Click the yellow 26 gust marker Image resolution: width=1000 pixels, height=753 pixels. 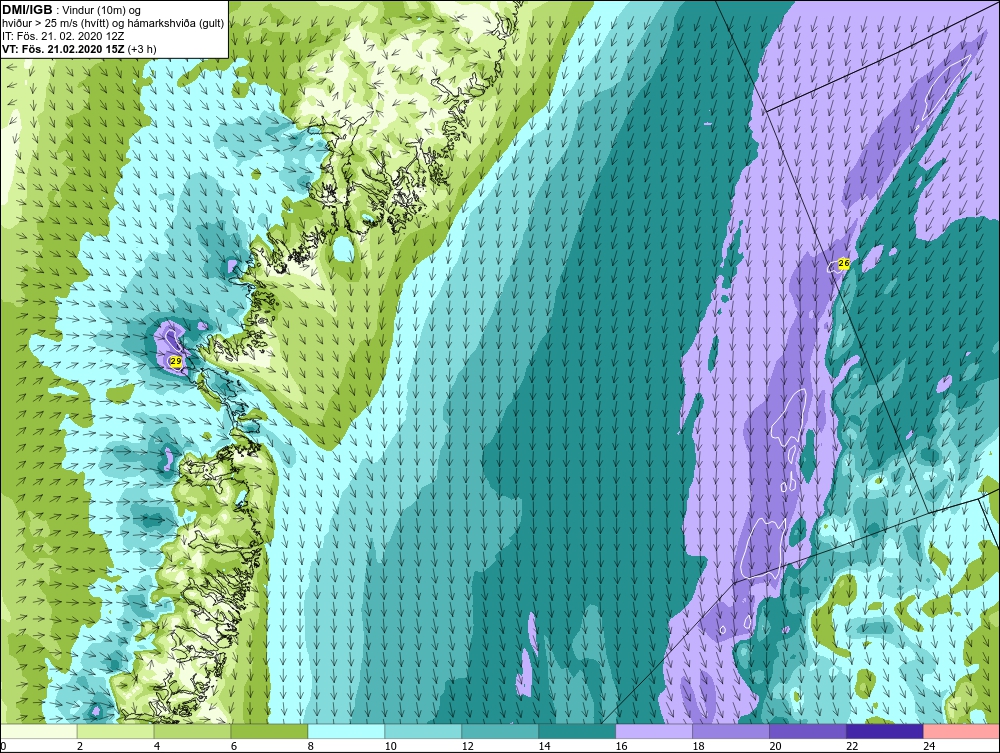844,263
